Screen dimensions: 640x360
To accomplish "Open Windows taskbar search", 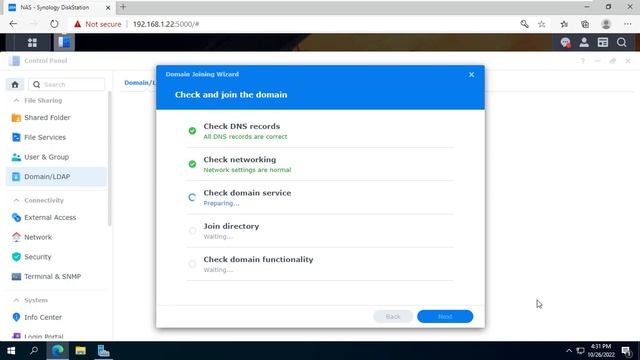I will click(34, 351).
